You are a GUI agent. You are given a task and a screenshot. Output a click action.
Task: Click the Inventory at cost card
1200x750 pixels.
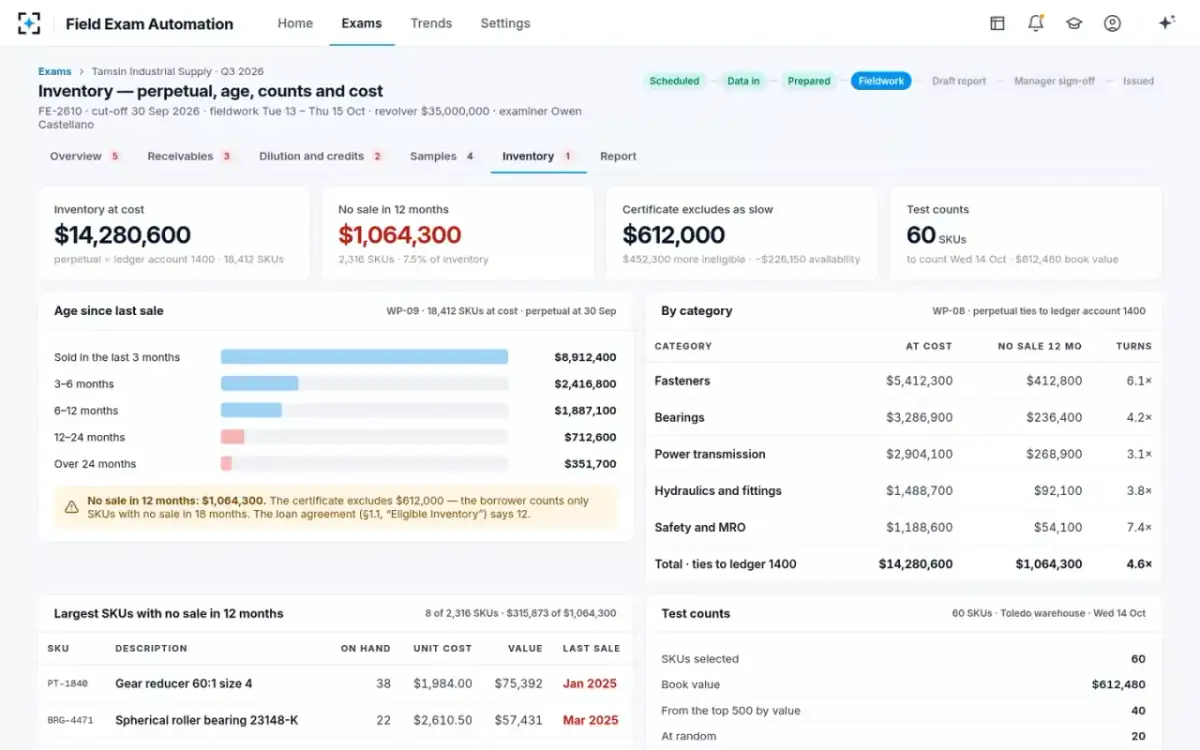coord(174,233)
